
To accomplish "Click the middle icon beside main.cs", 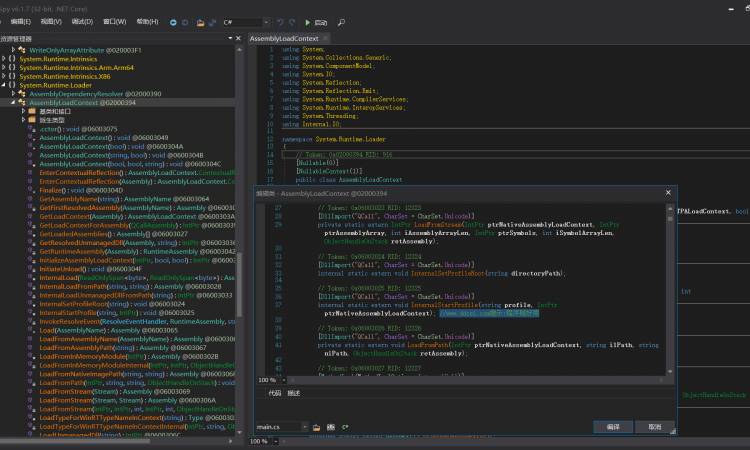I will point(331,427).
